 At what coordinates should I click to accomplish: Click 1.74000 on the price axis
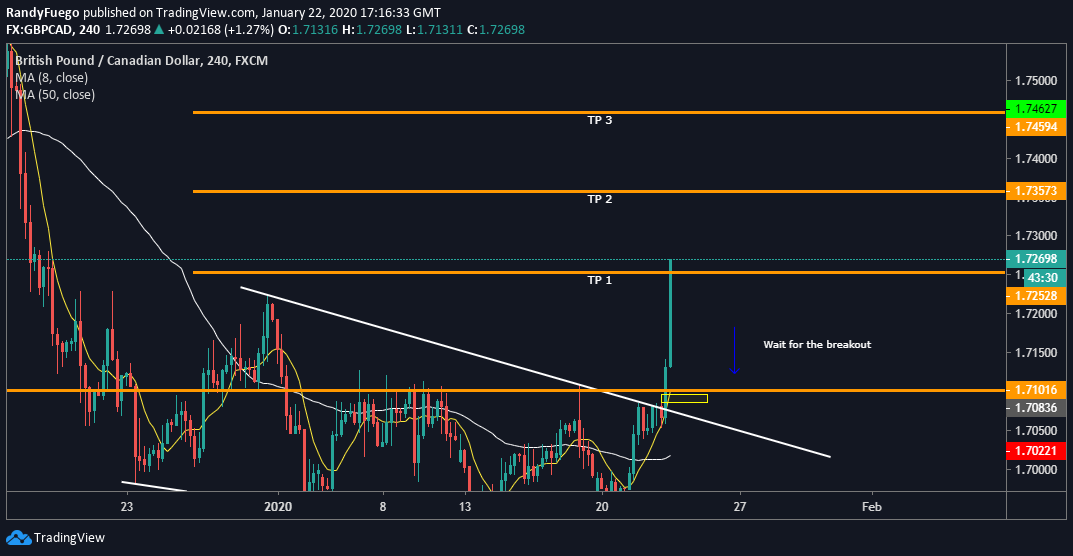pos(1037,158)
